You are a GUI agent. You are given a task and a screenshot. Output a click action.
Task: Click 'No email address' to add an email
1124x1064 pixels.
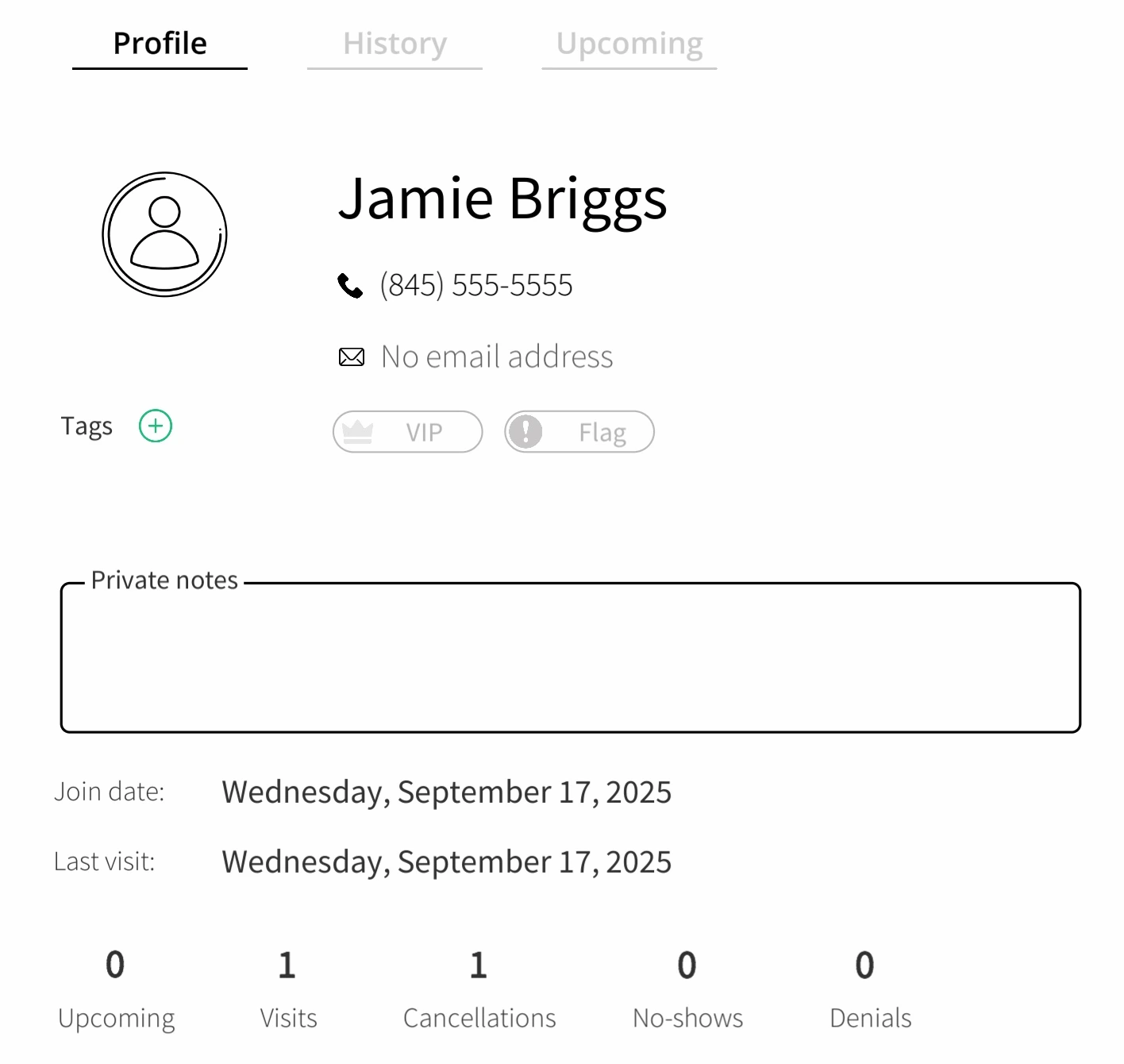tap(496, 357)
